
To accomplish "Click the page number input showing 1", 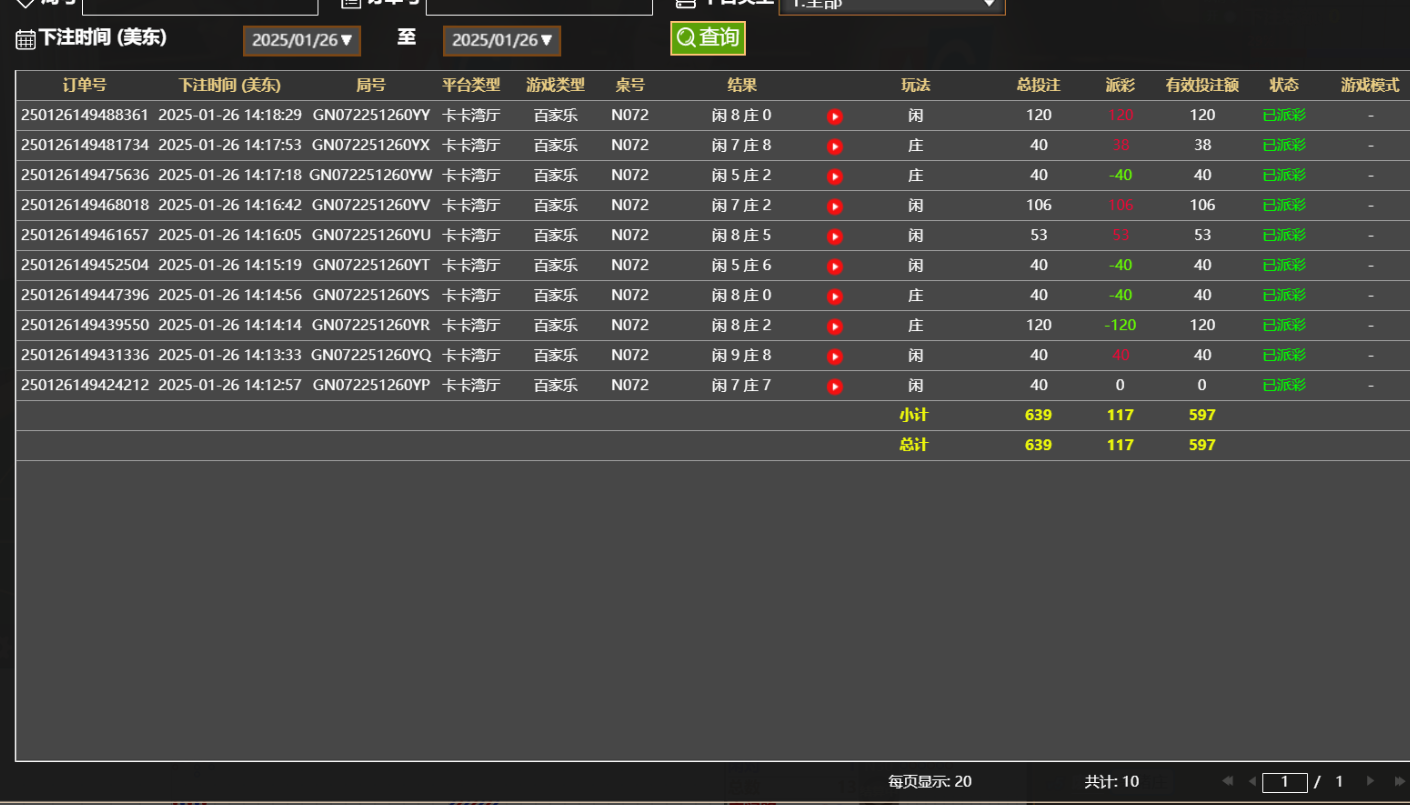I will point(1284,782).
